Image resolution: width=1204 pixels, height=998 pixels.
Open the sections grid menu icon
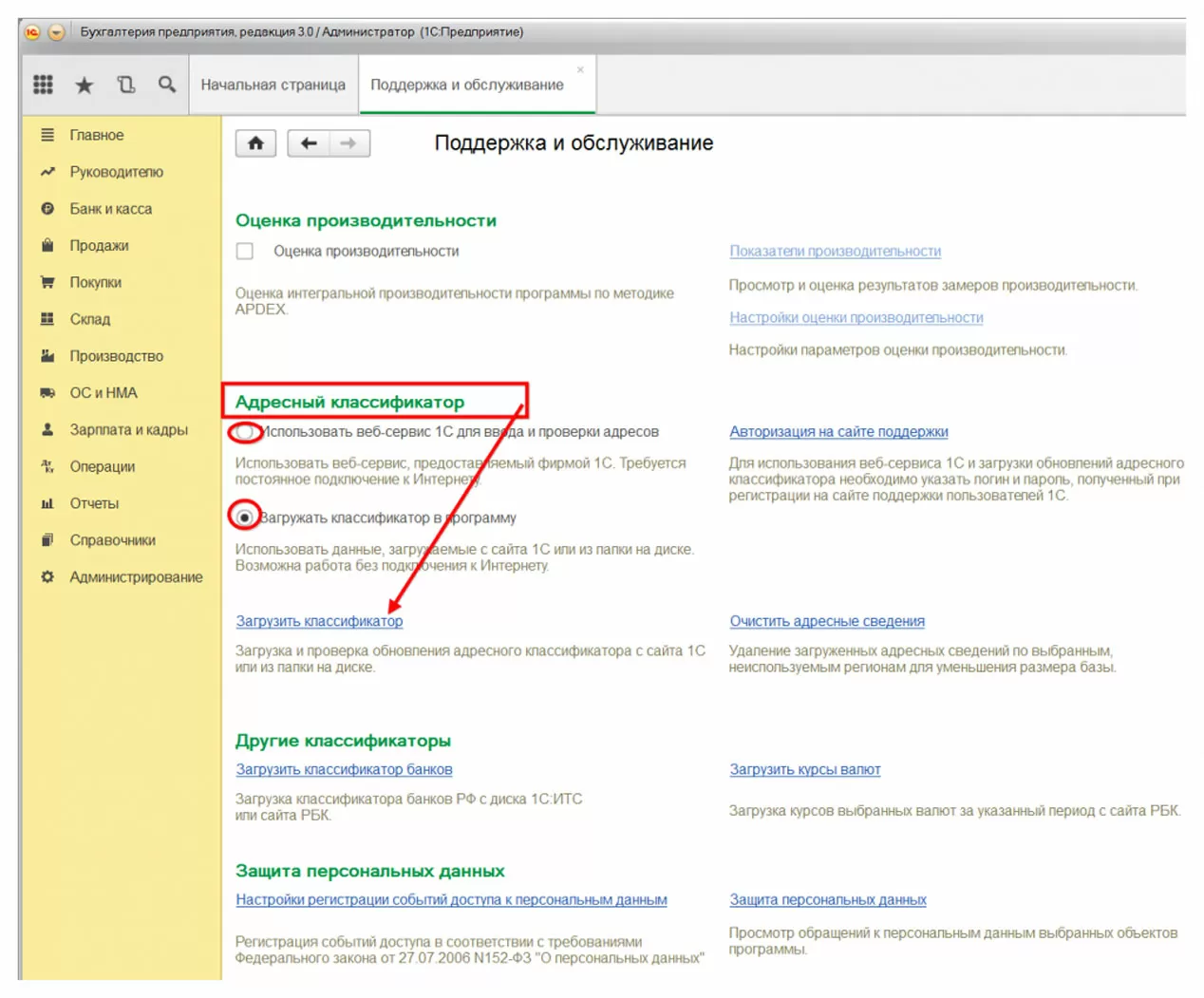43,85
